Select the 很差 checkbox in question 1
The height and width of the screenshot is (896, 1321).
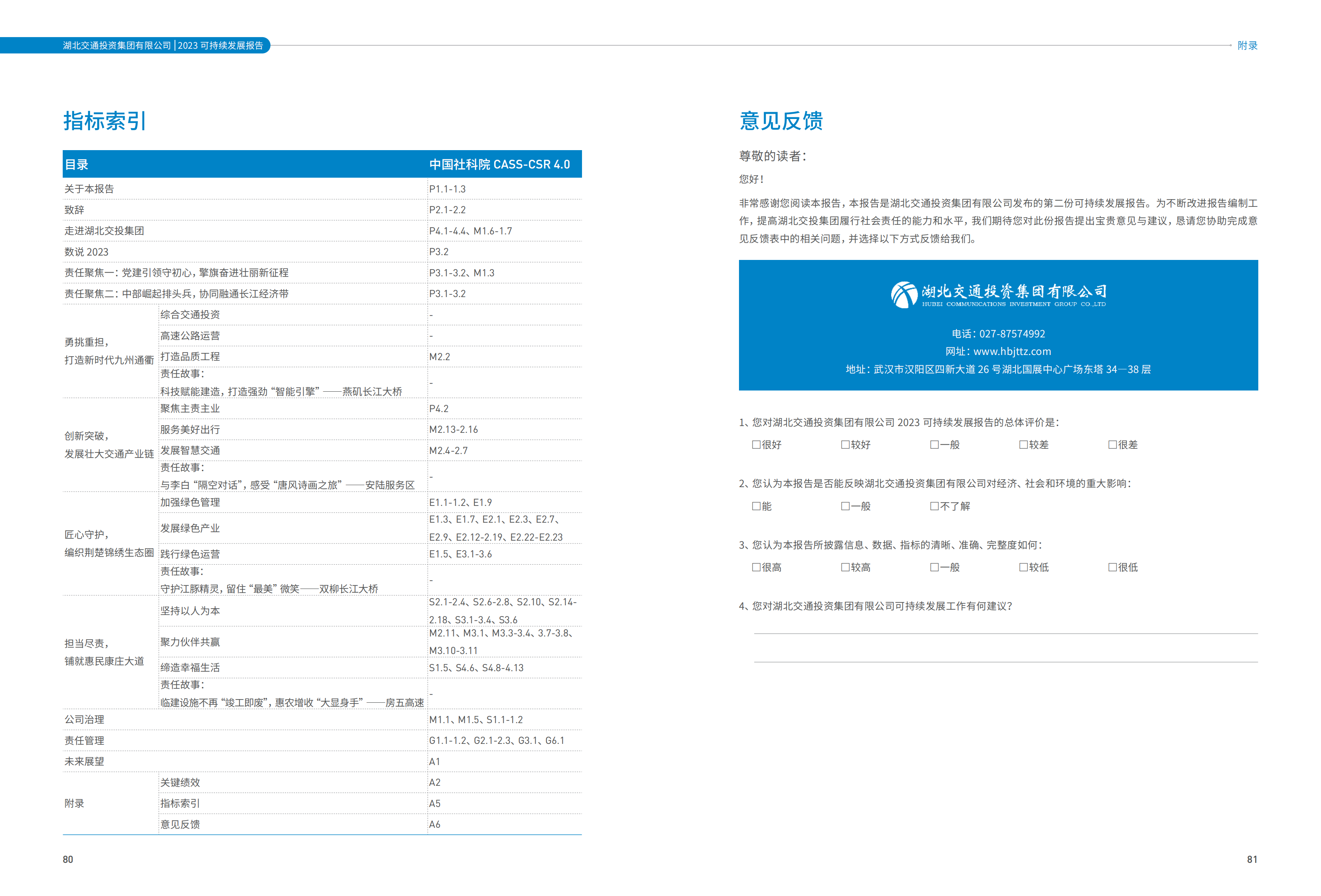click(1112, 445)
